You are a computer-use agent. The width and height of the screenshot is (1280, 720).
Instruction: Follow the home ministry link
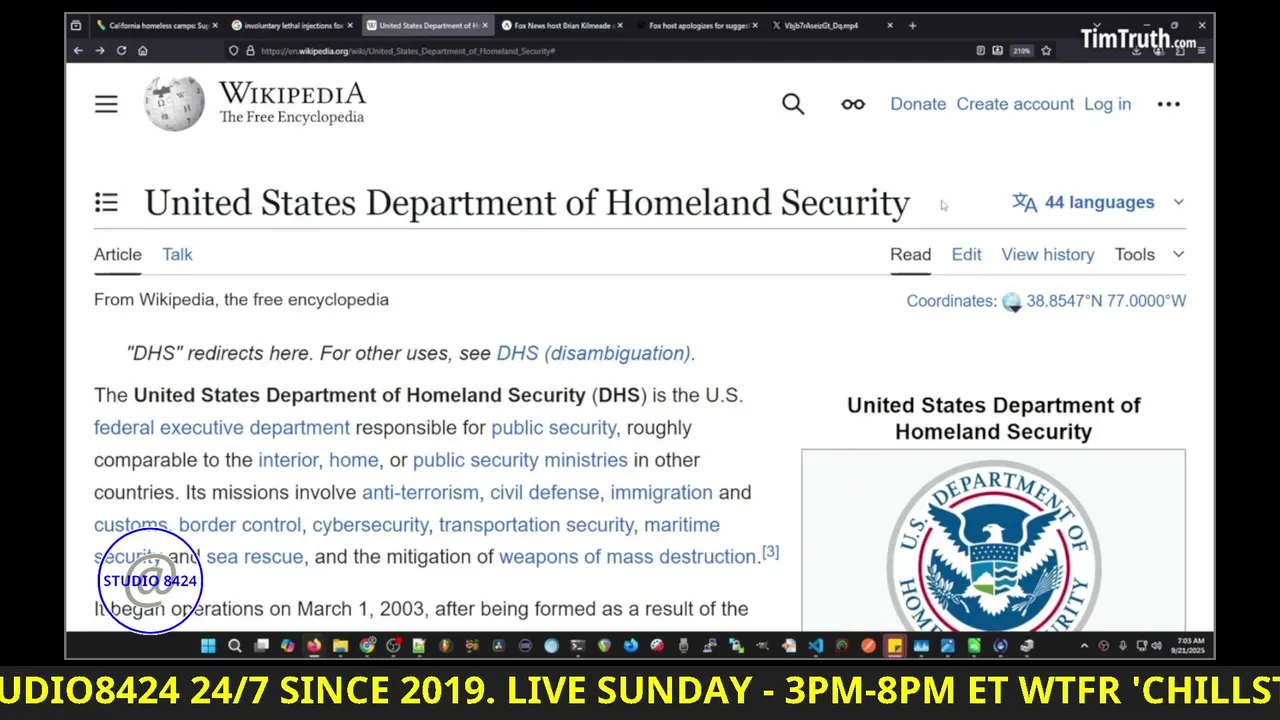pos(354,460)
